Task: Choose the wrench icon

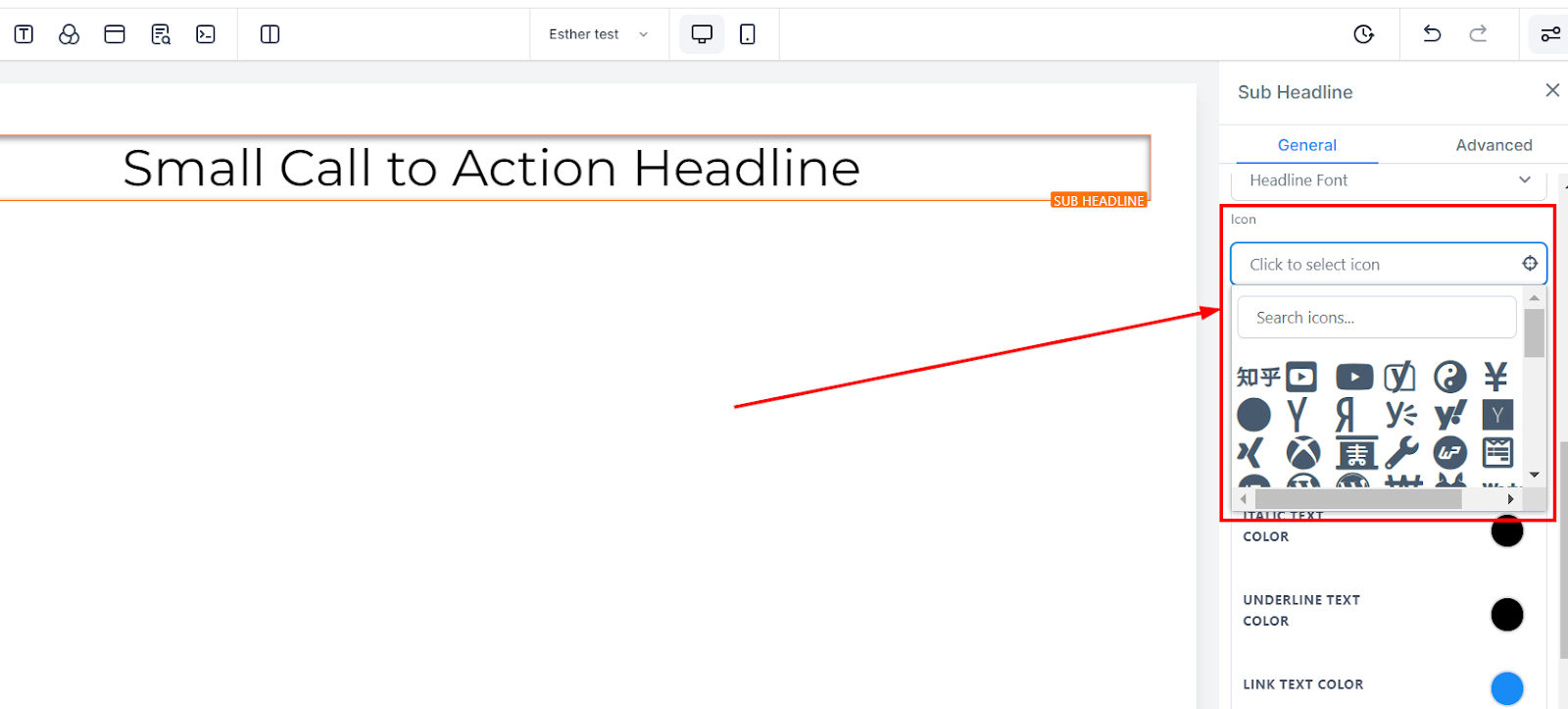Action: [x=1401, y=453]
